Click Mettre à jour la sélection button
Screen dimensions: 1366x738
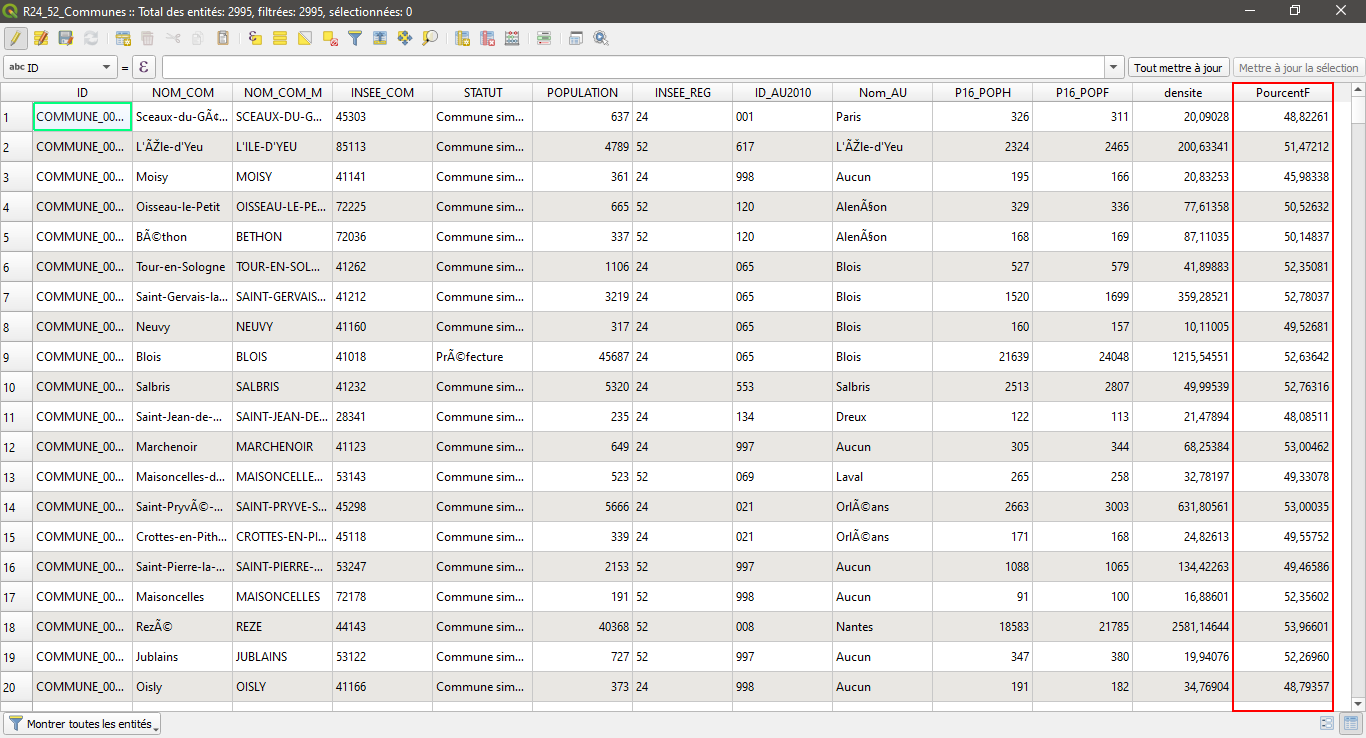[x=1298, y=68]
